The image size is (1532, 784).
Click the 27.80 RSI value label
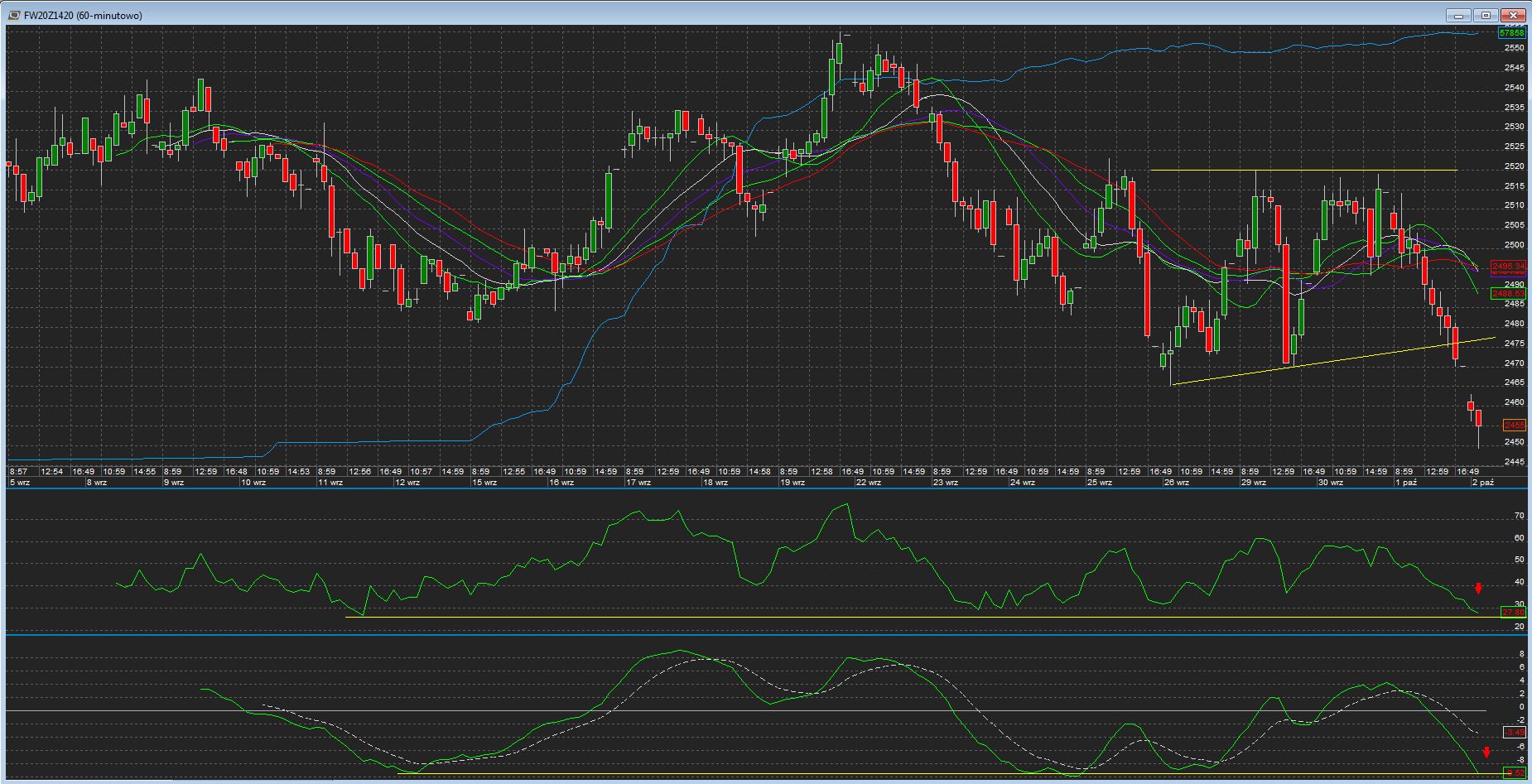(x=1513, y=612)
